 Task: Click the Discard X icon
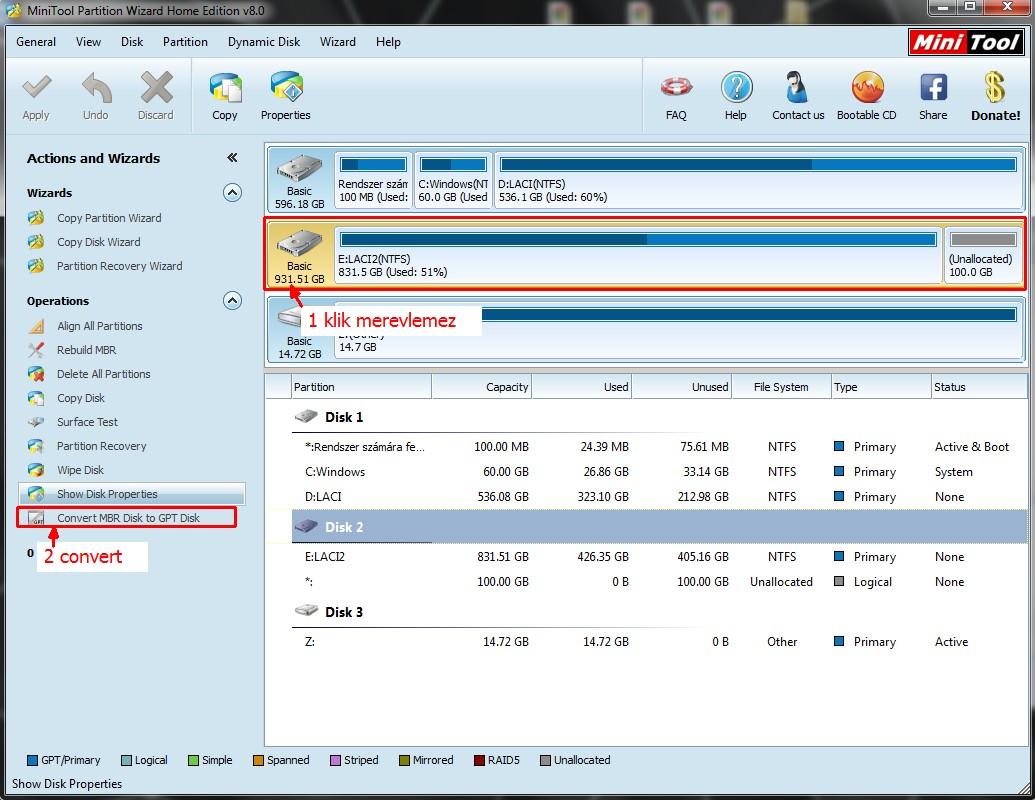pyautogui.click(x=156, y=88)
